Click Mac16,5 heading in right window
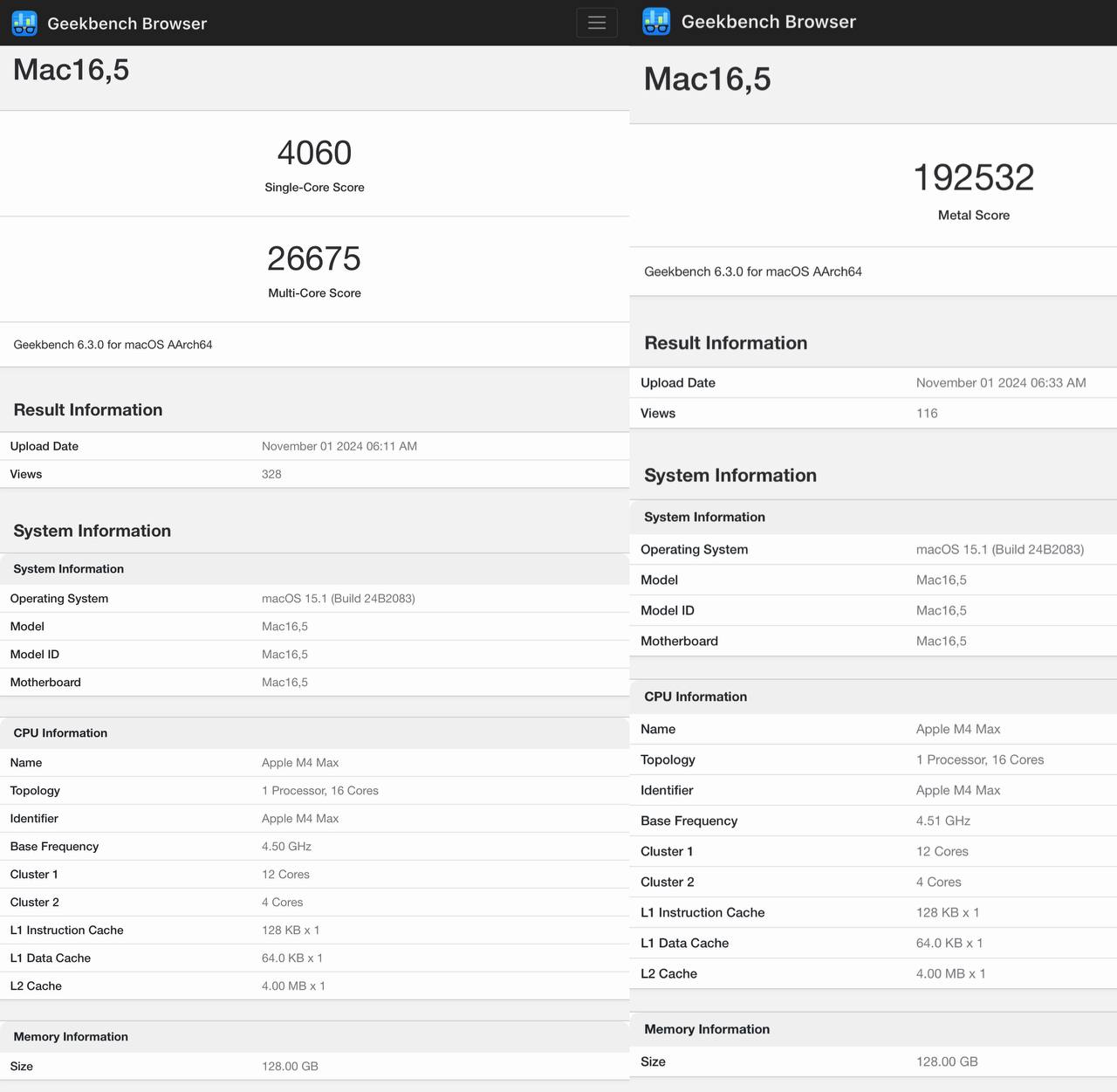 point(708,79)
